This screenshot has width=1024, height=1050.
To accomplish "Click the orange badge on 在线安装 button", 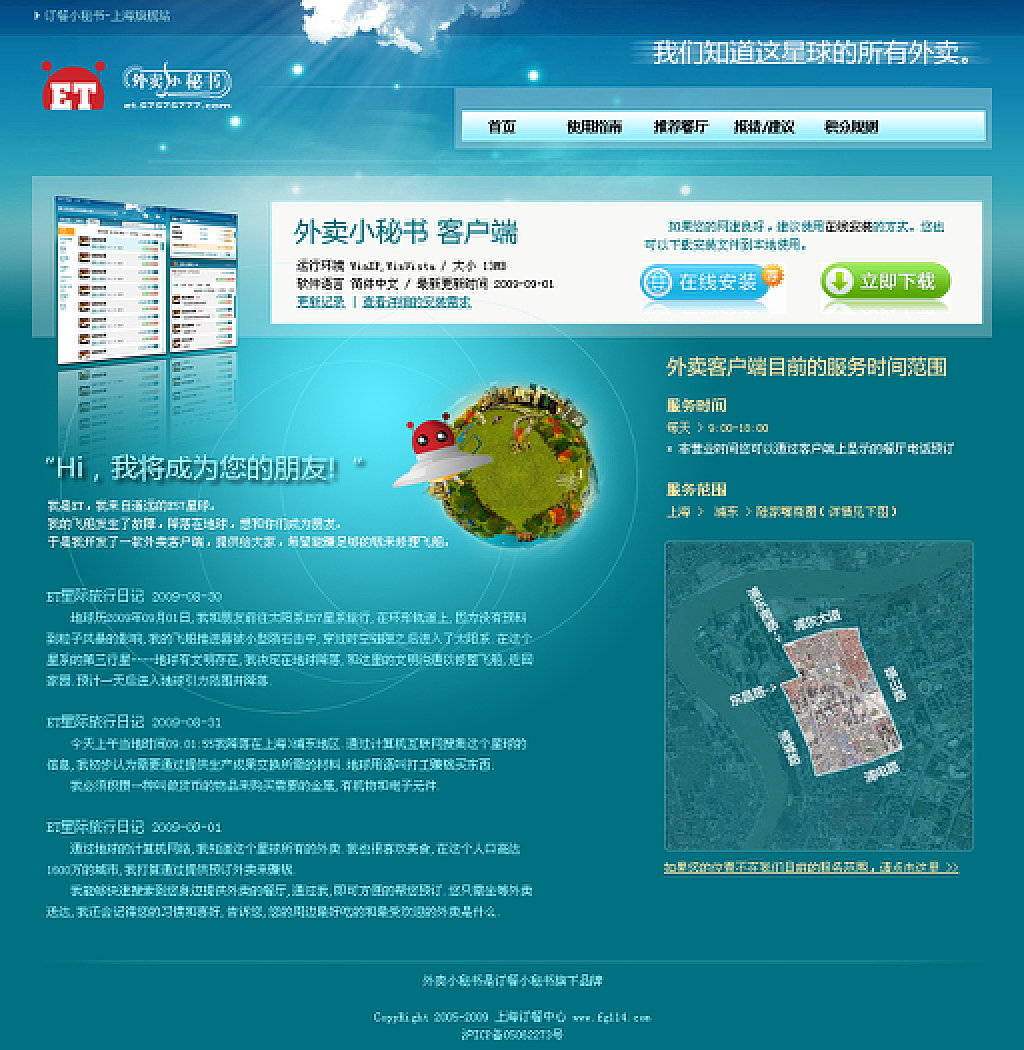I will (x=771, y=275).
